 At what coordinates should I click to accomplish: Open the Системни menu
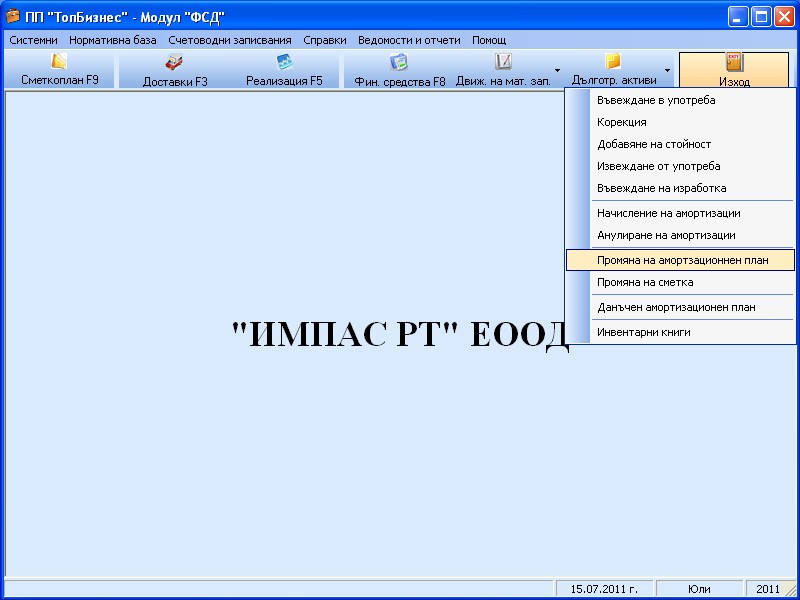pos(34,40)
